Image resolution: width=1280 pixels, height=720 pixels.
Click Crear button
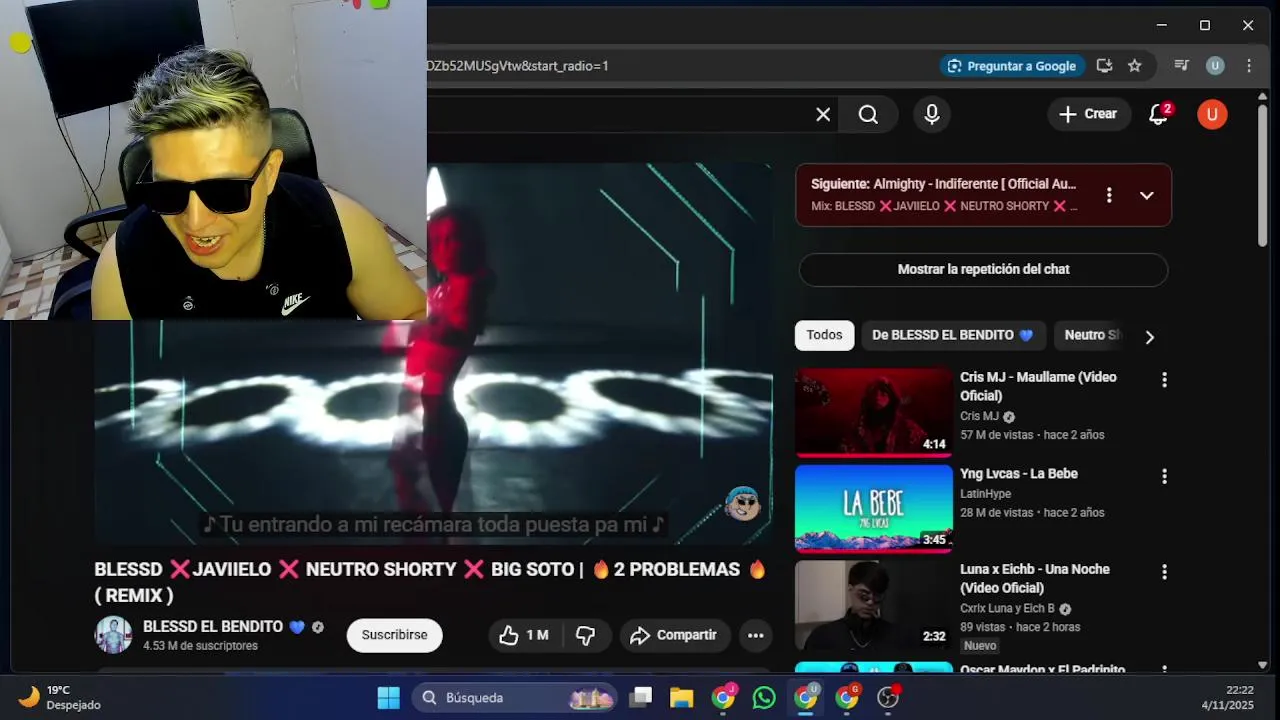[x=1088, y=114]
